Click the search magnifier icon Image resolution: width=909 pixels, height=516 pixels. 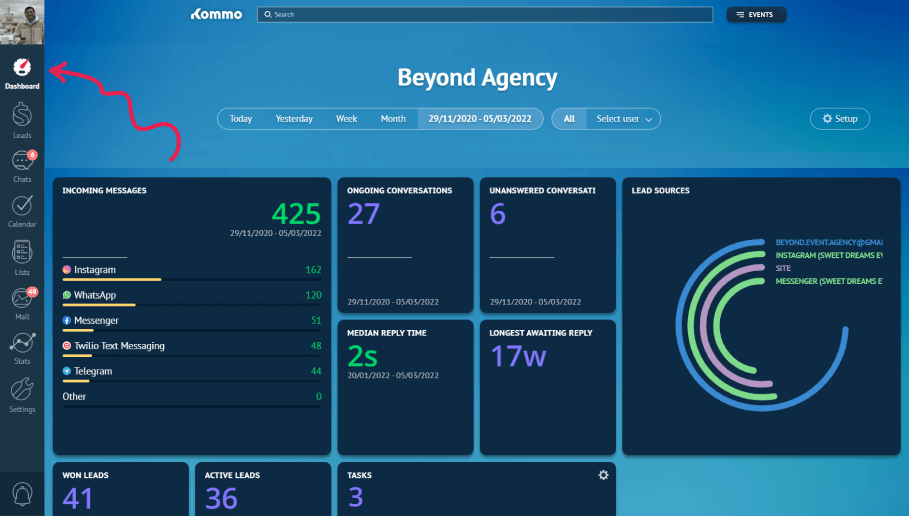[268, 14]
